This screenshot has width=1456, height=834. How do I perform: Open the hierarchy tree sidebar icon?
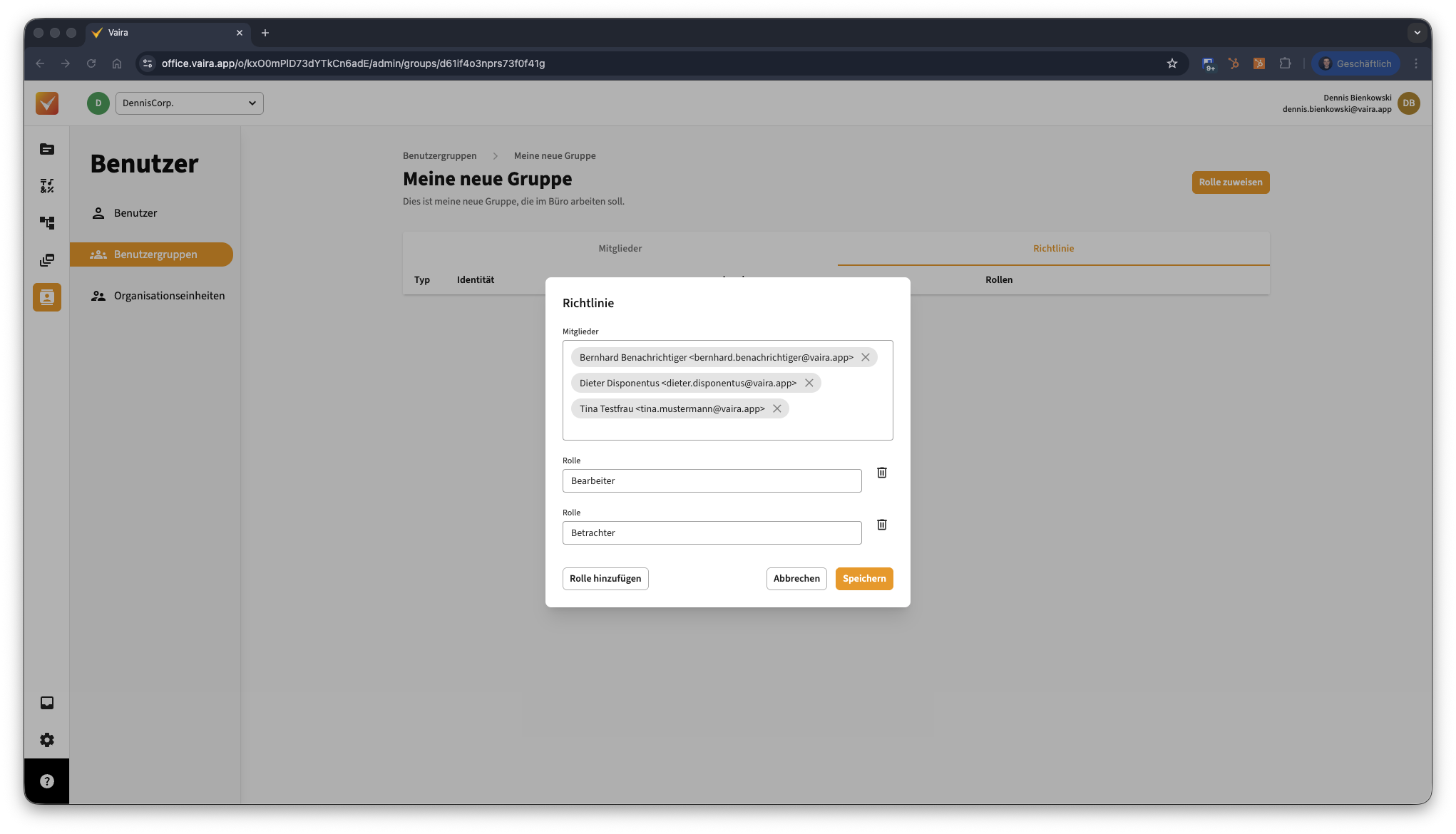pos(47,223)
